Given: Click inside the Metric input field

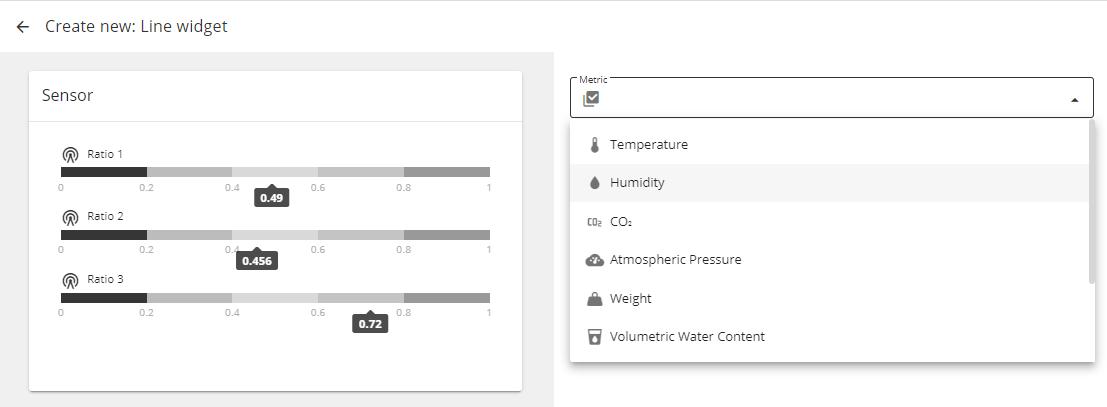Looking at the screenshot, I should tap(830, 99).
